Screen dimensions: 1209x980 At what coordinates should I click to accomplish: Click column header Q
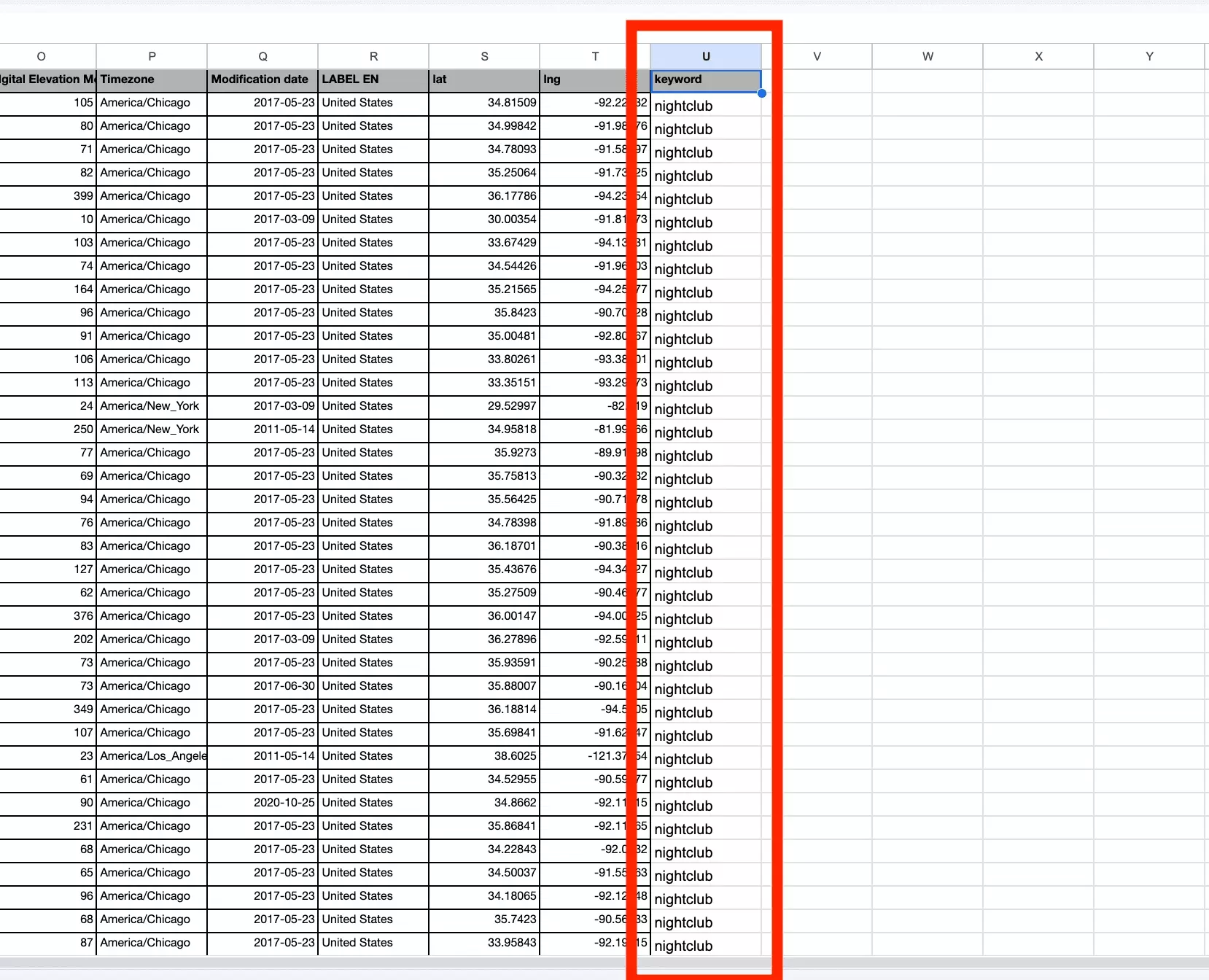[x=263, y=56]
